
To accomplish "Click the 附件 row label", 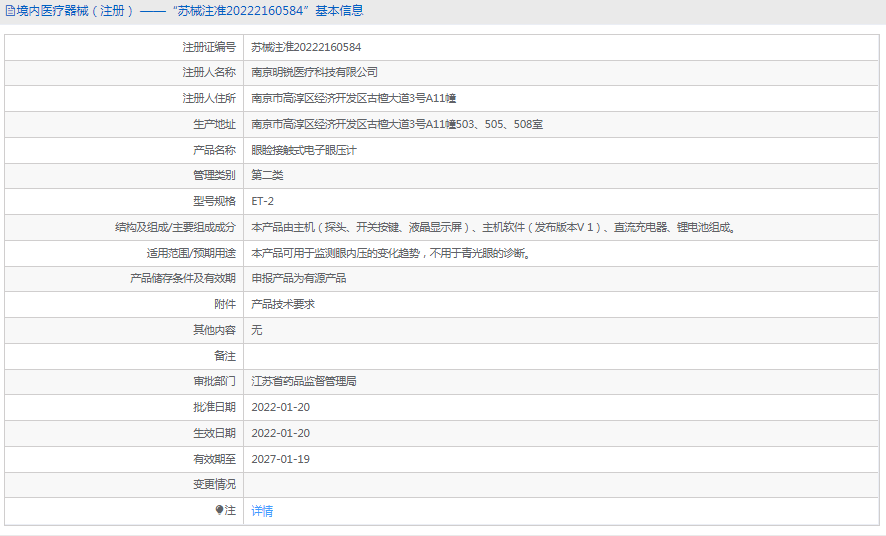I will [225, 304].
